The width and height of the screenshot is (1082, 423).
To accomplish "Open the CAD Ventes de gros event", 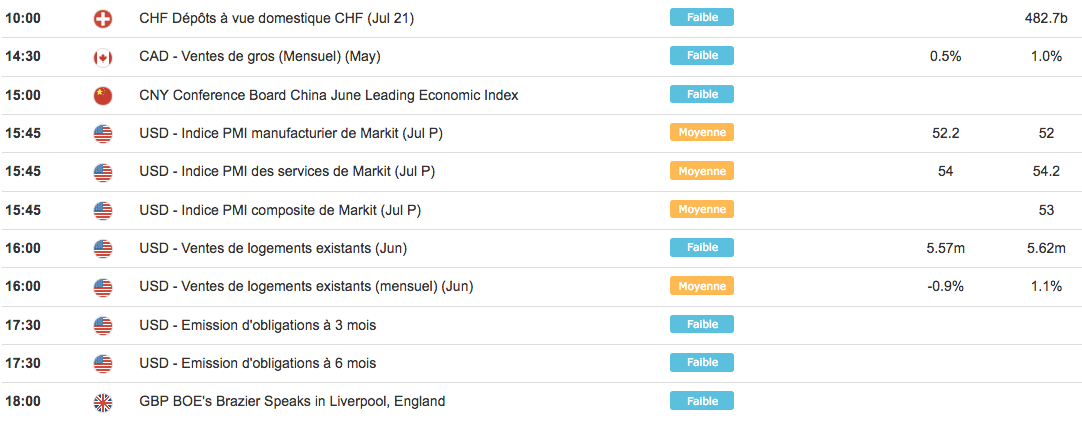I will (259, 57).
